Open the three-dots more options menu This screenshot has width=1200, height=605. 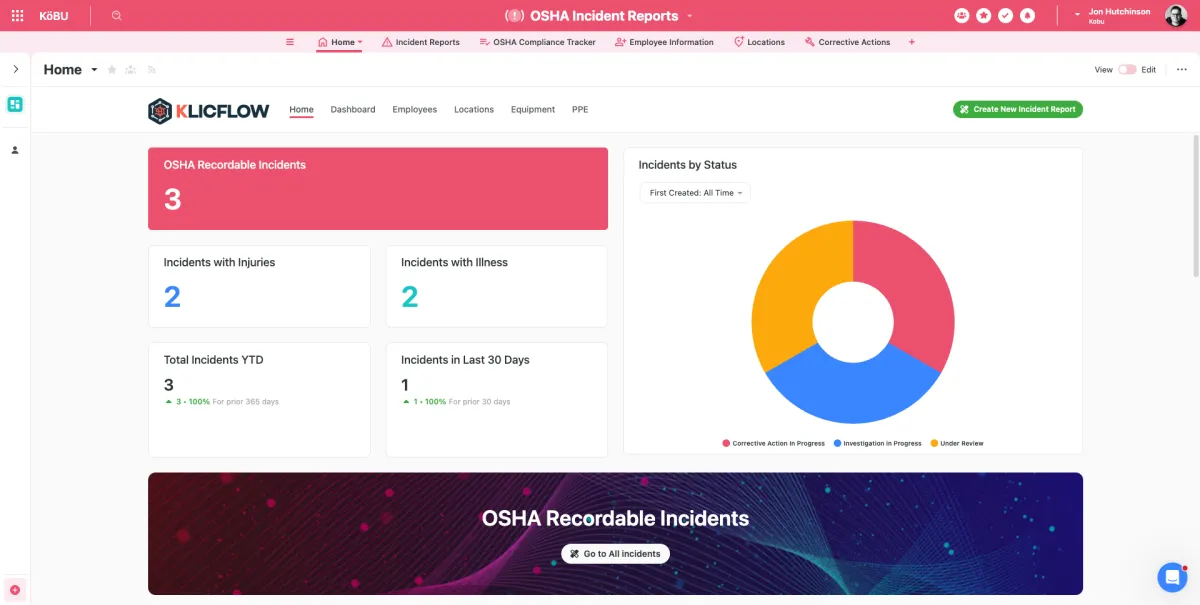(x=1182, y=70)
